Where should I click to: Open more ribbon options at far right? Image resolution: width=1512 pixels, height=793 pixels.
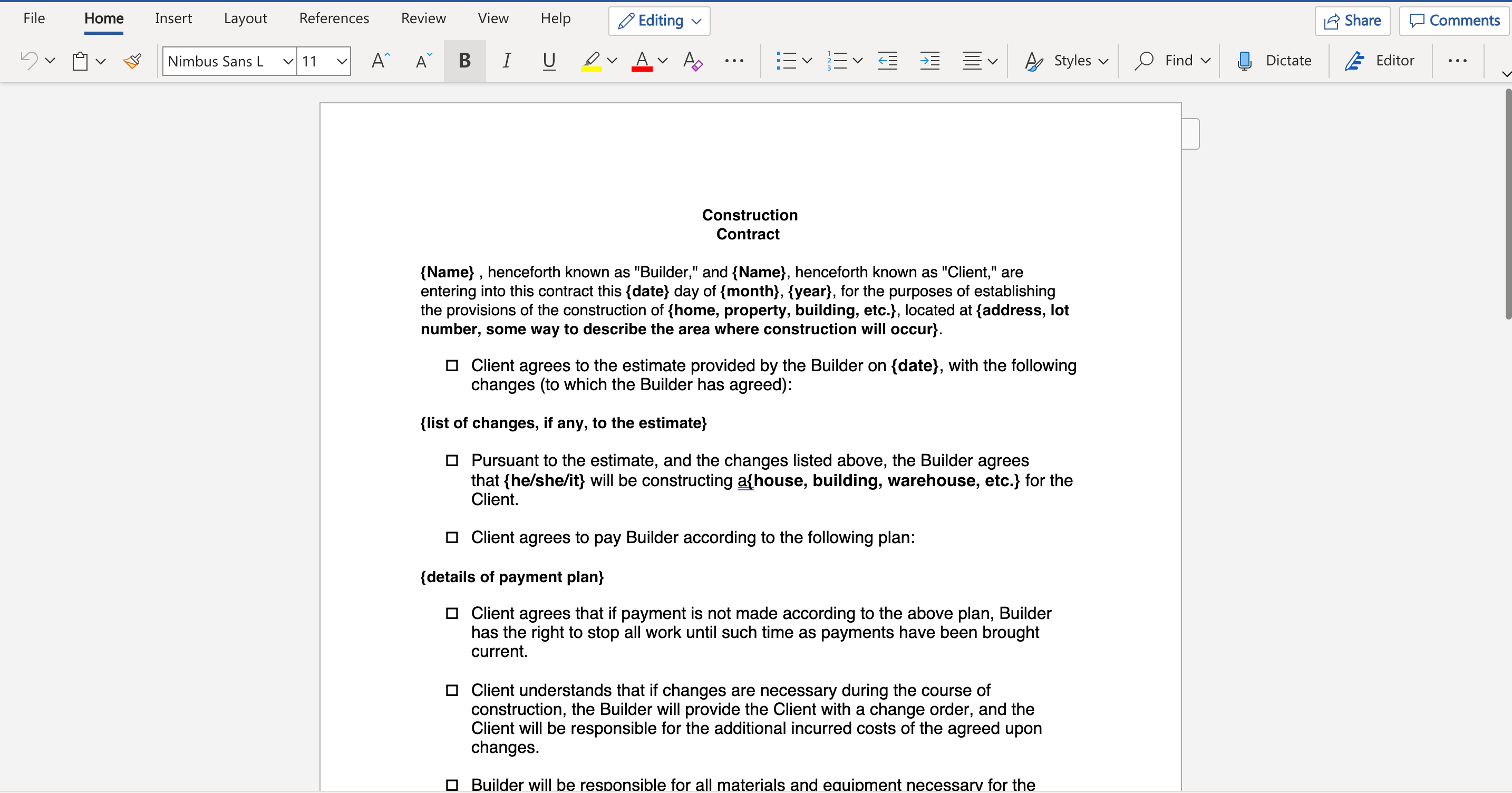point(1457,61)
